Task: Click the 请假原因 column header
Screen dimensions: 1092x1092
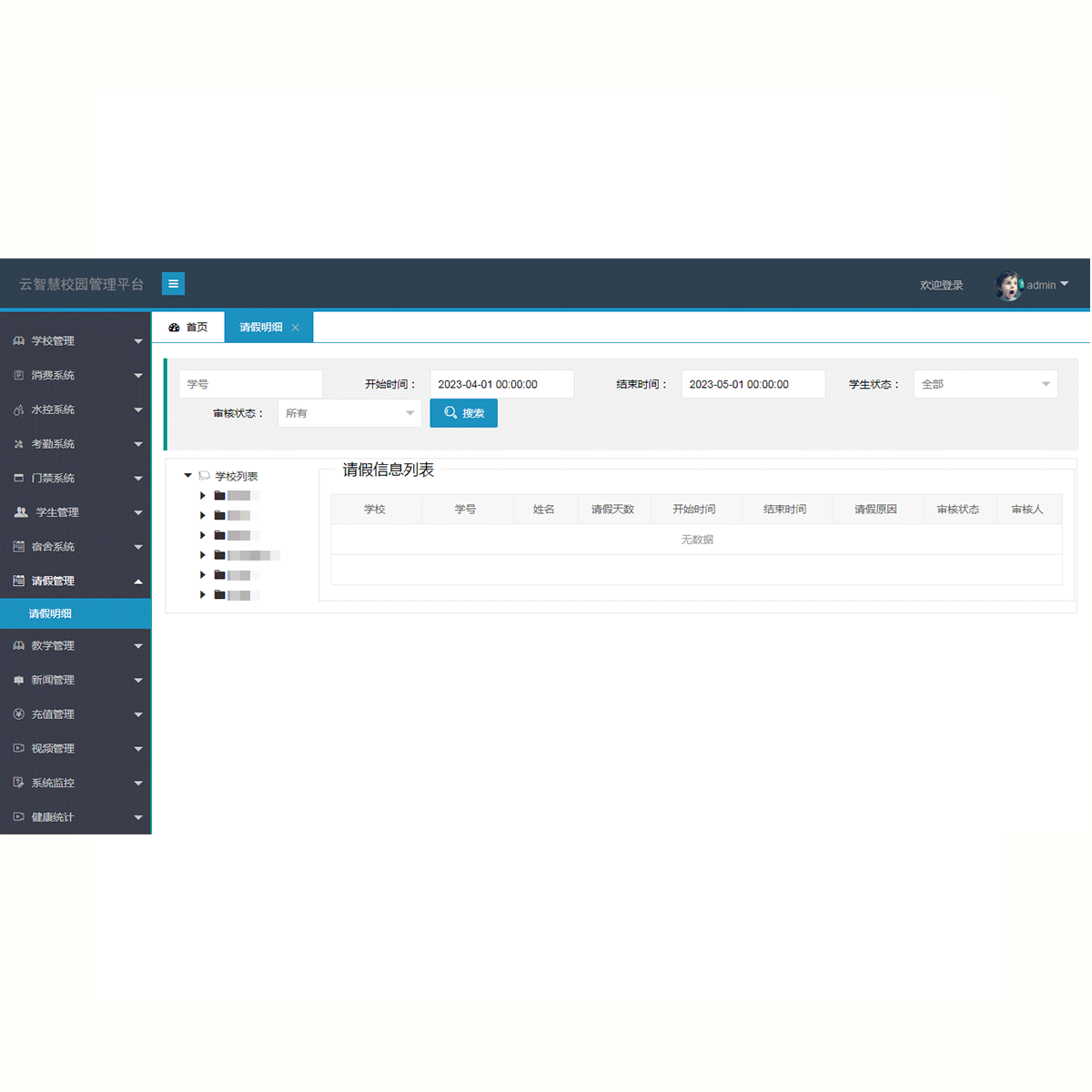Action: (876, 510)
